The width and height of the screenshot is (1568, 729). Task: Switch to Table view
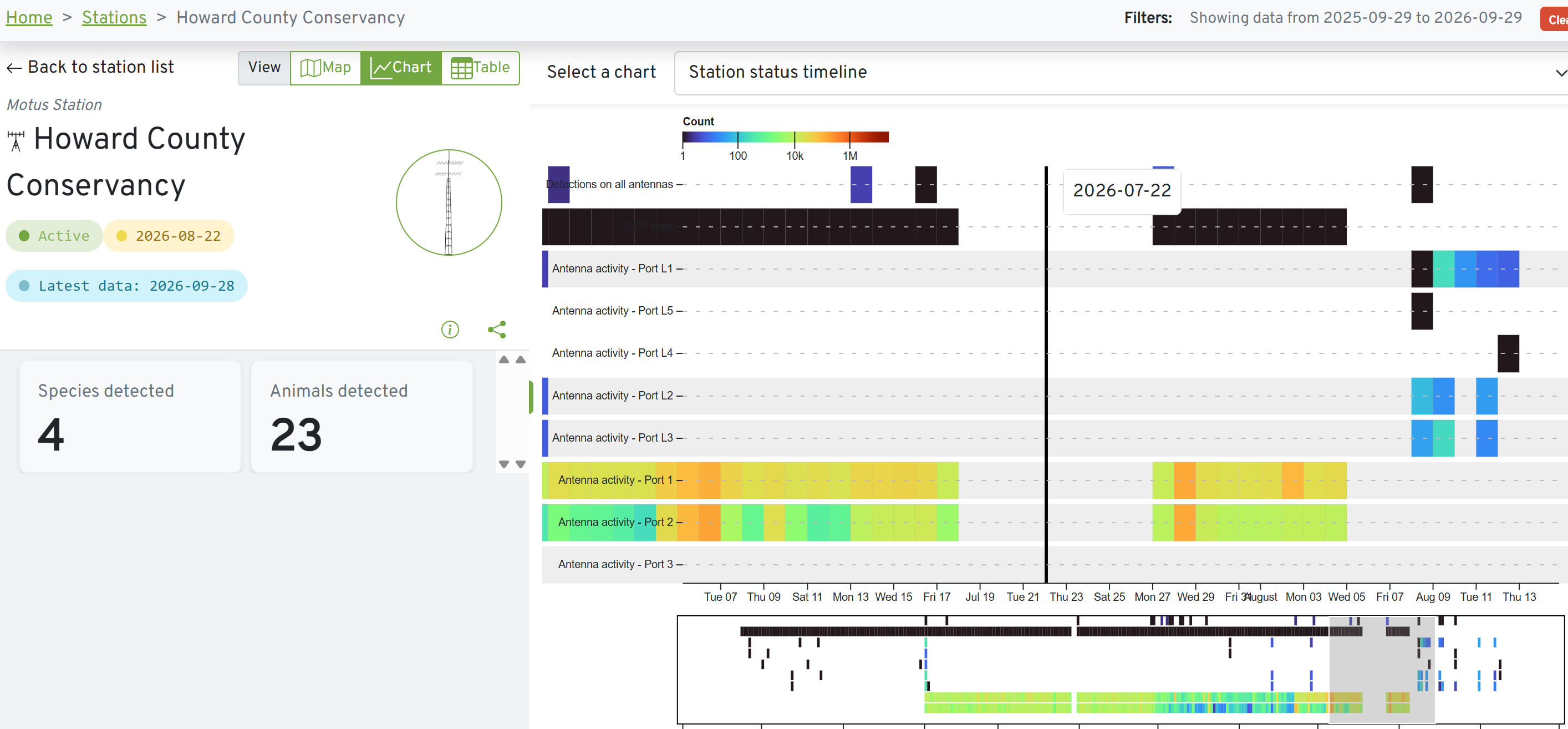[480, 68]
